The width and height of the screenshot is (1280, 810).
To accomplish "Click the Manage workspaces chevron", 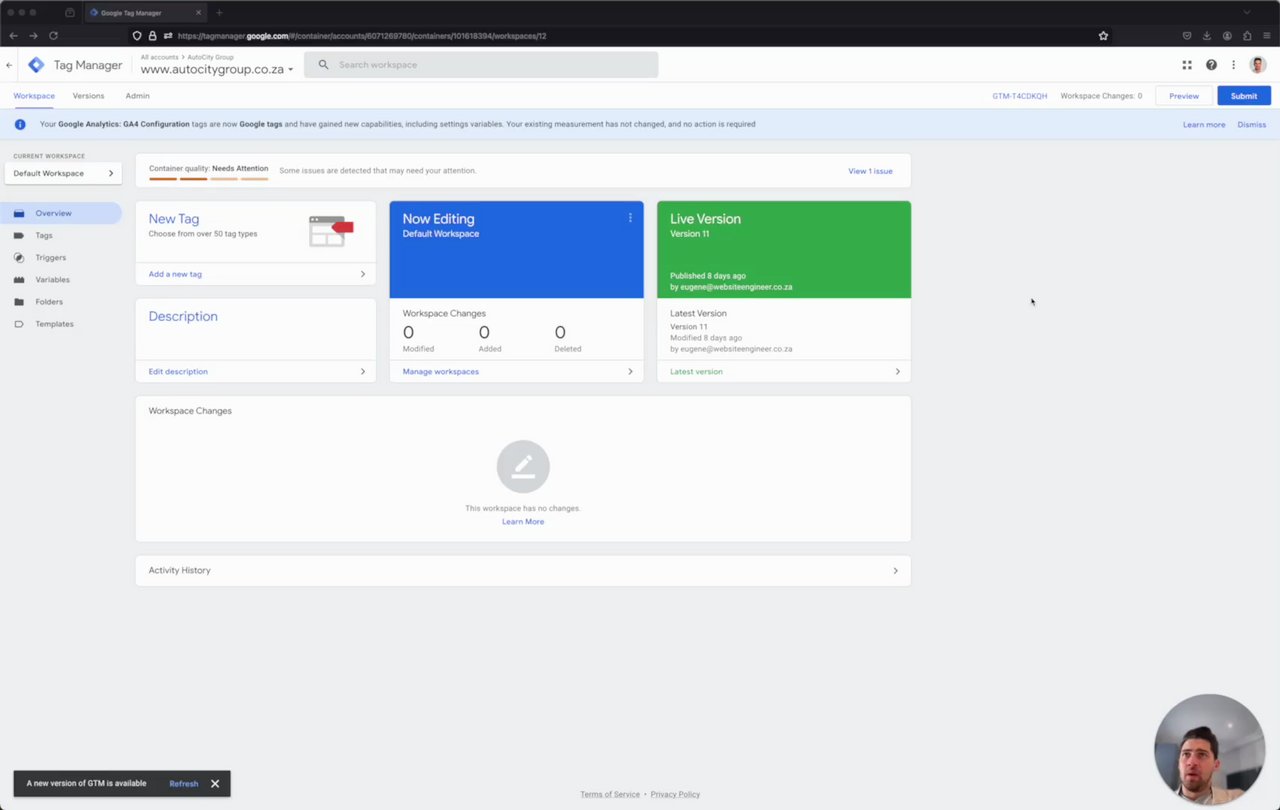I will pyautogui.click(x=630, y=371).
